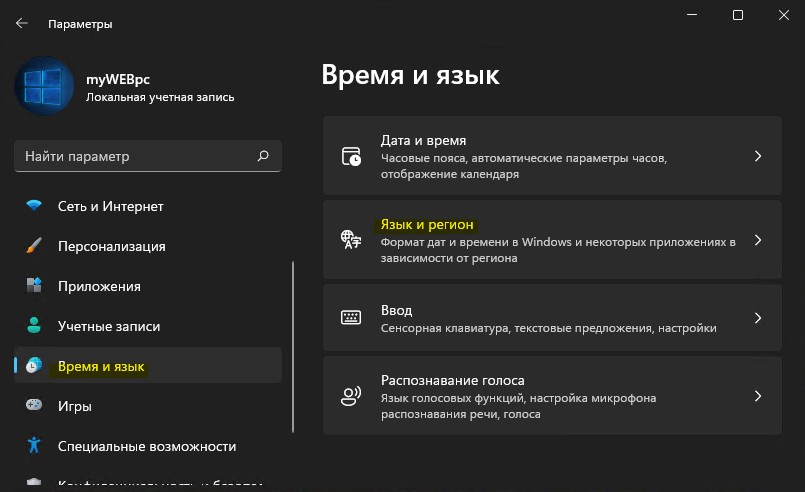The width and height of the screenshot is (805, 492).
Task: Maximize the Параметры window
Action: (738, 15)
